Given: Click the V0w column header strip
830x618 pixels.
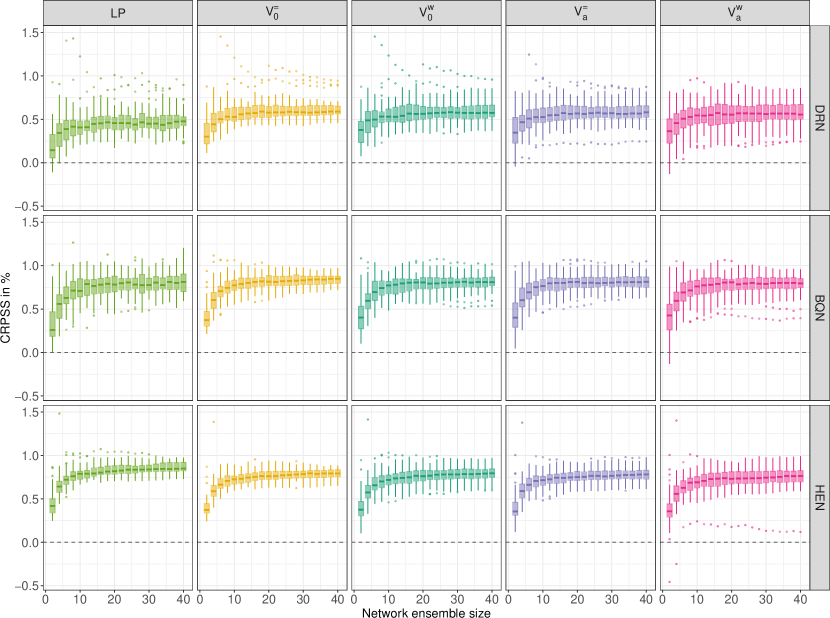Looking at the screenshot, I should tap(426, 12).
